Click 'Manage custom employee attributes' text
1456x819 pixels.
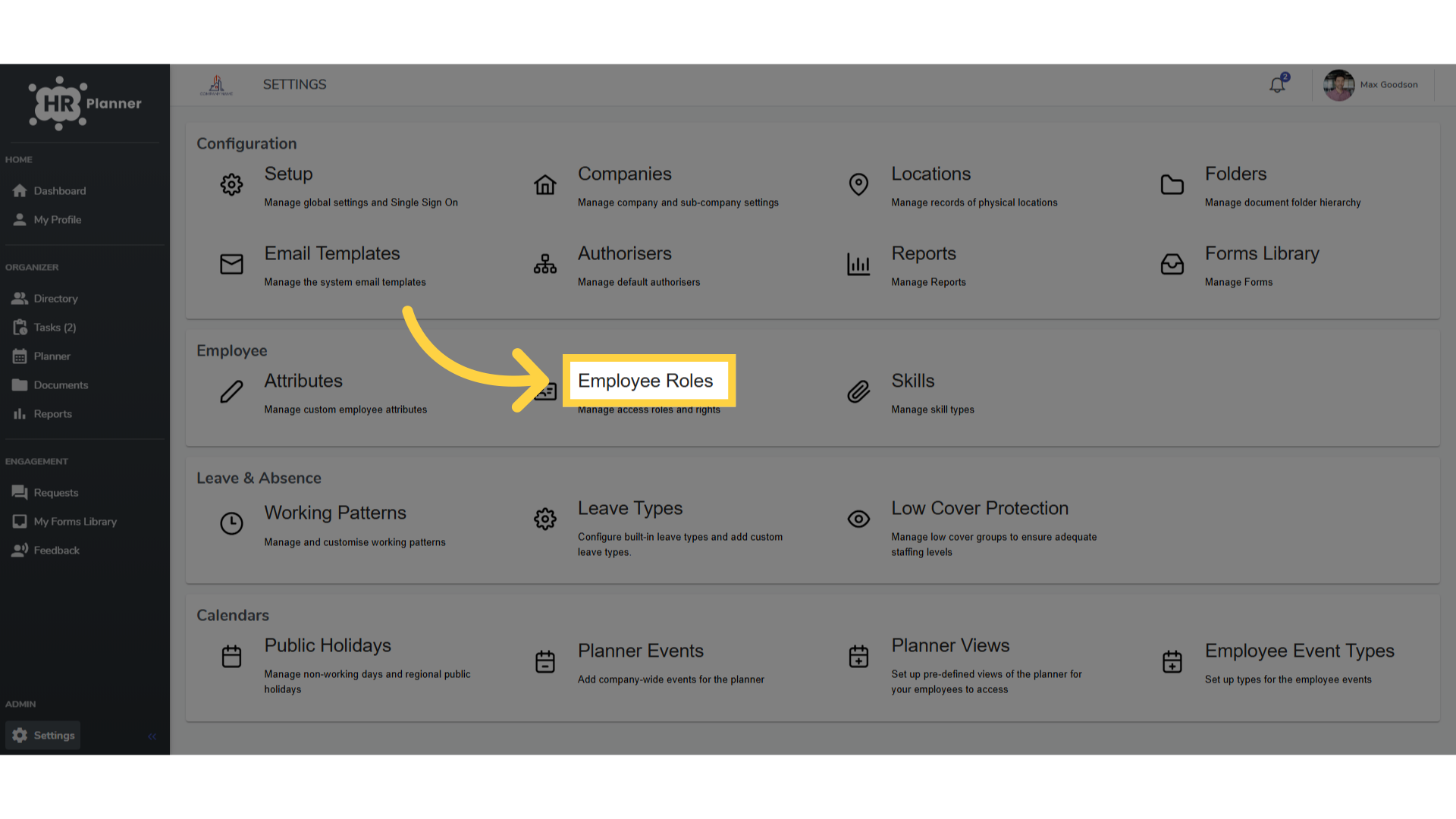tap(346, 409)
